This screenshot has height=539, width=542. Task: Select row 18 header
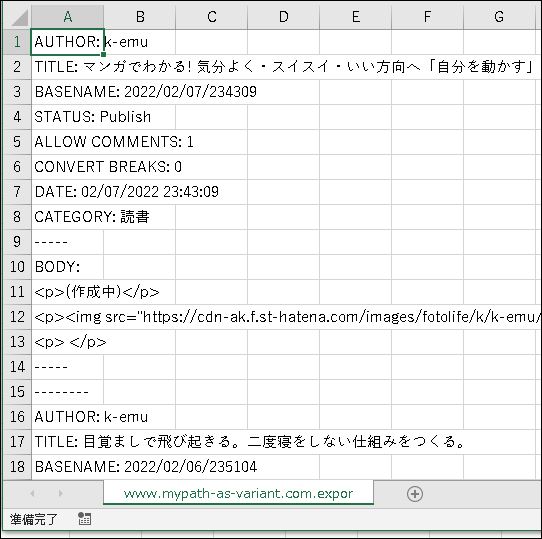click(x=17, y=467)
